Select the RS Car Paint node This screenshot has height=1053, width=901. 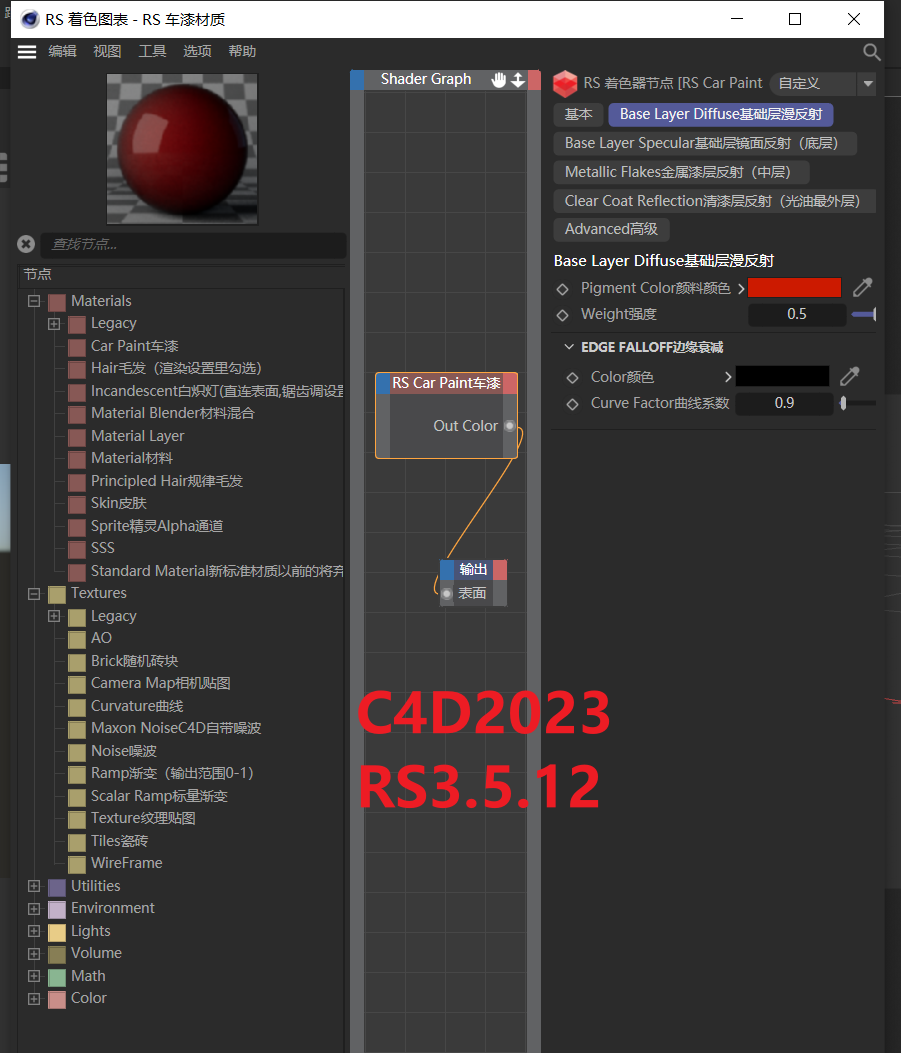tap(446, 416)
